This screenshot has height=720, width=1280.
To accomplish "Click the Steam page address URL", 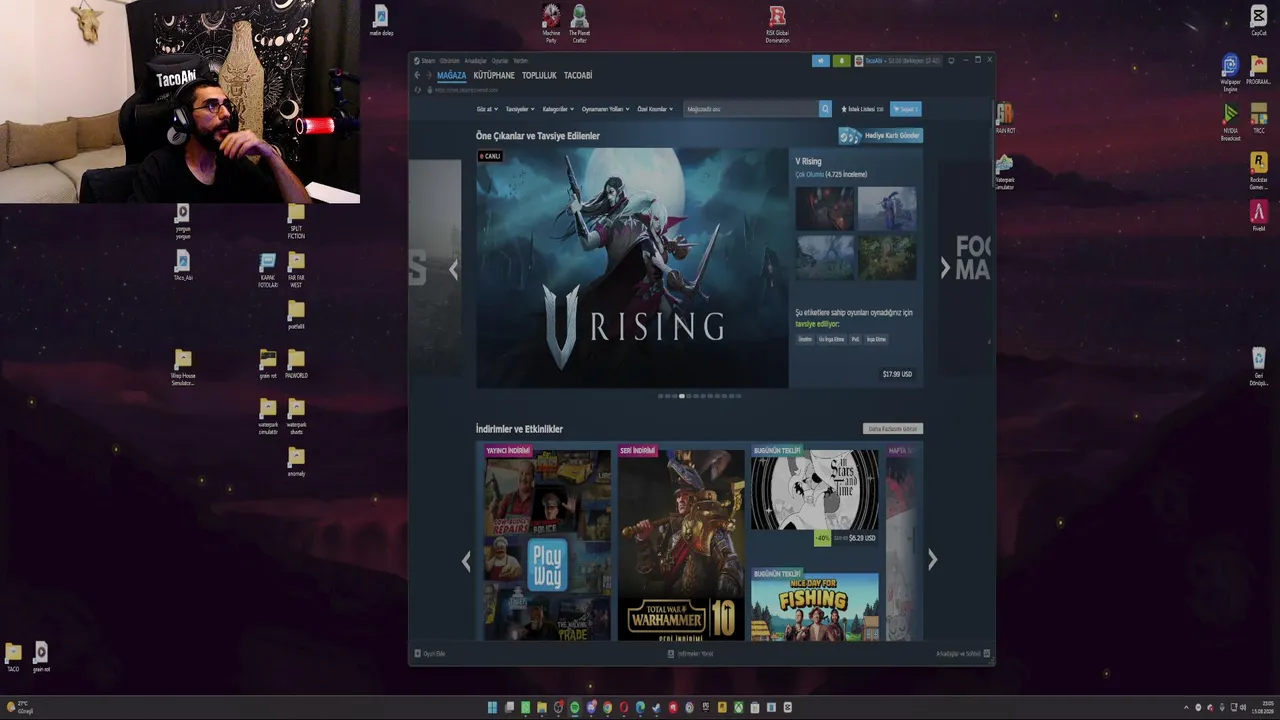I will point(466,90).
